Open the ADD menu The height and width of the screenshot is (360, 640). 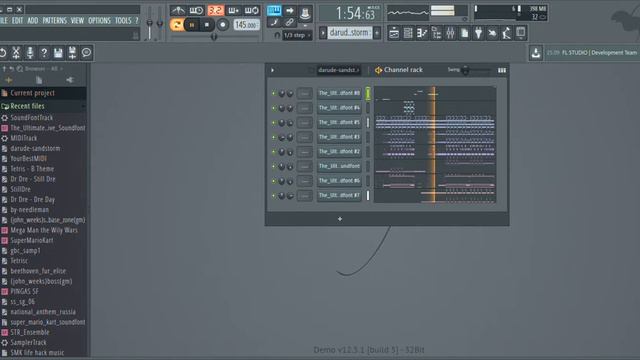coord(33,20)
